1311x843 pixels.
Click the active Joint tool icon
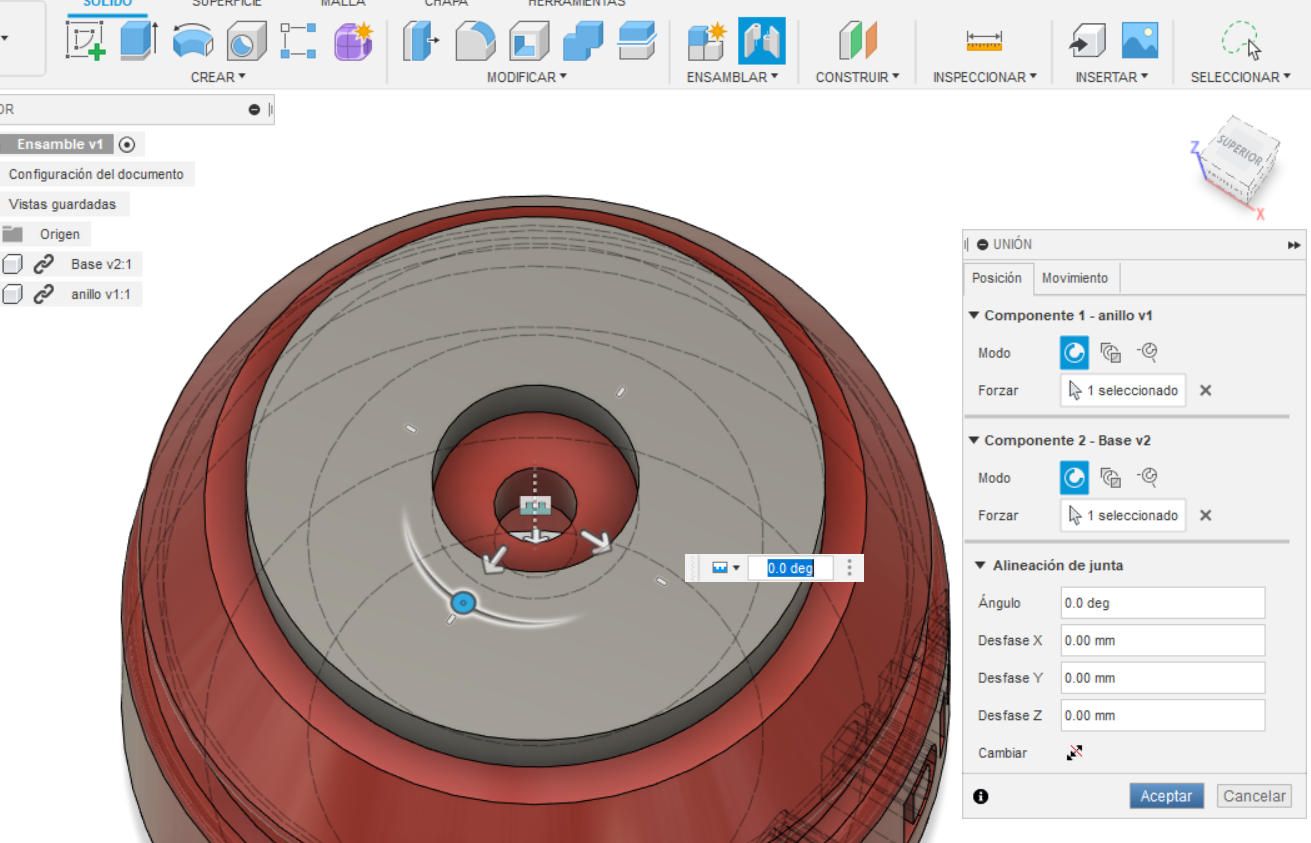tap(762, 41)
